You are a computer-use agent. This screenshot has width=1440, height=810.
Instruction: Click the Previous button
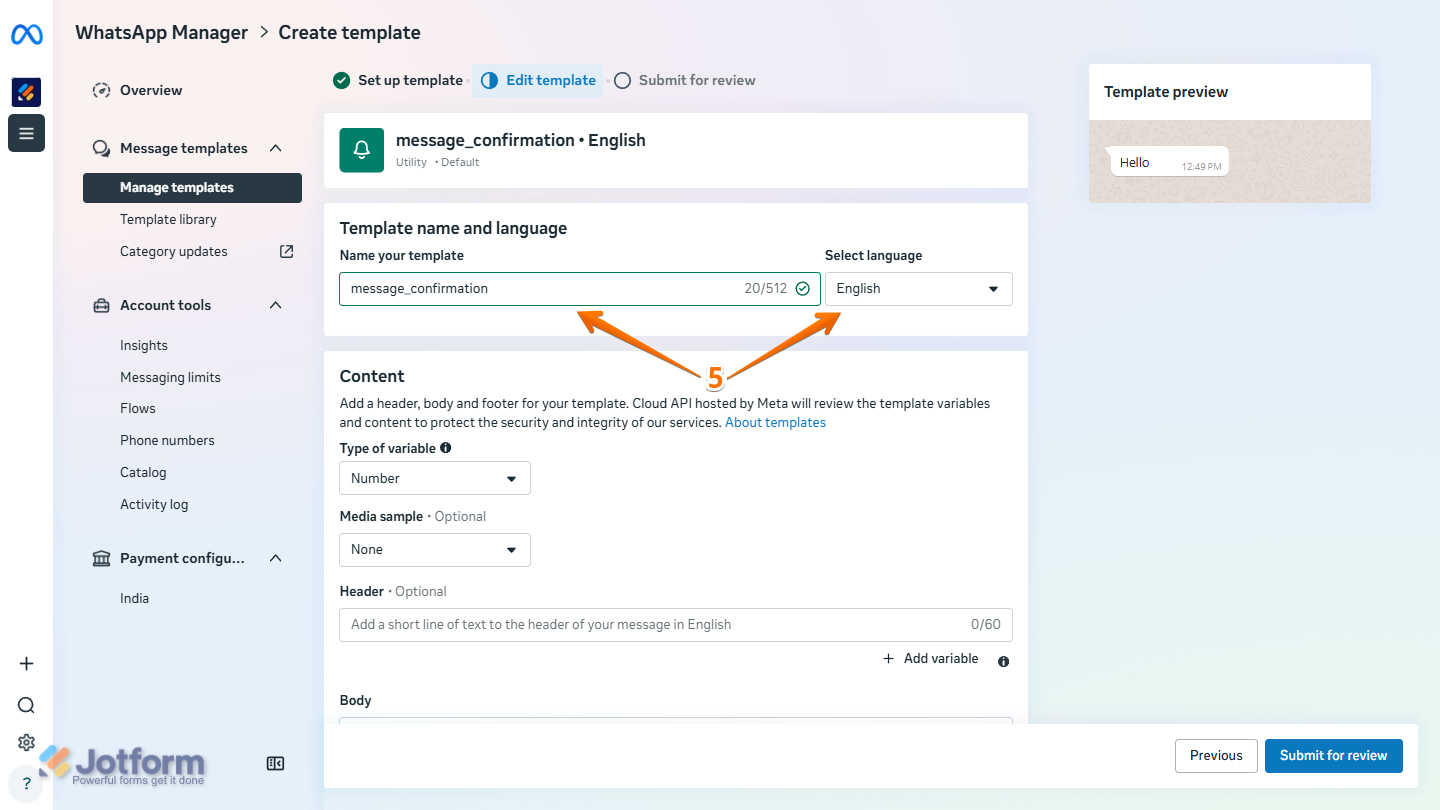click(1216, 756)
